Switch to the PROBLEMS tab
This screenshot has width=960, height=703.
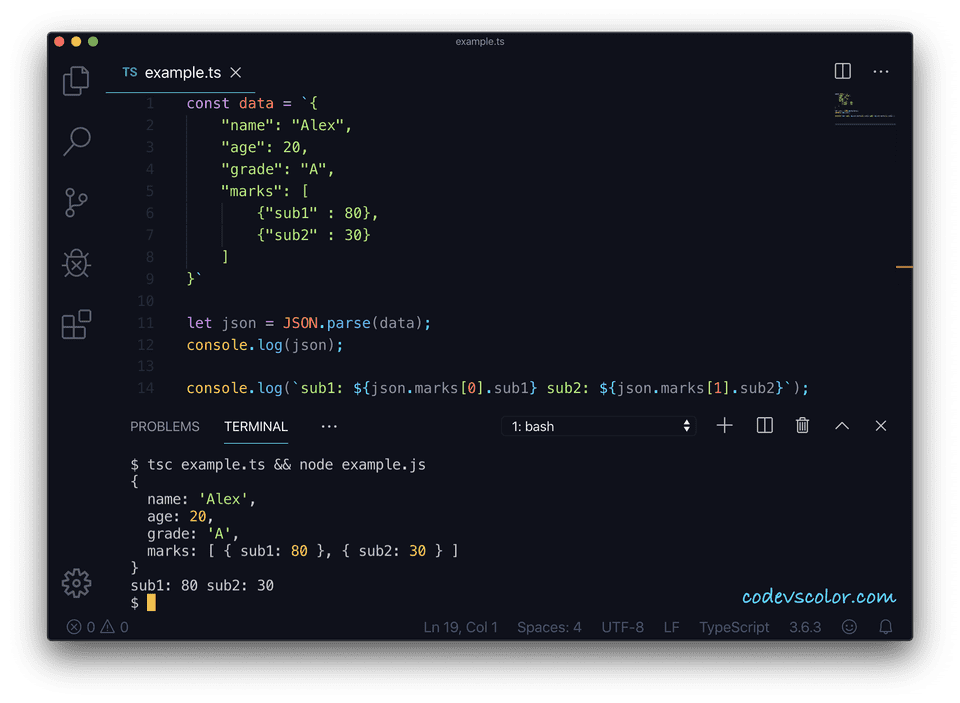(165, 426)
